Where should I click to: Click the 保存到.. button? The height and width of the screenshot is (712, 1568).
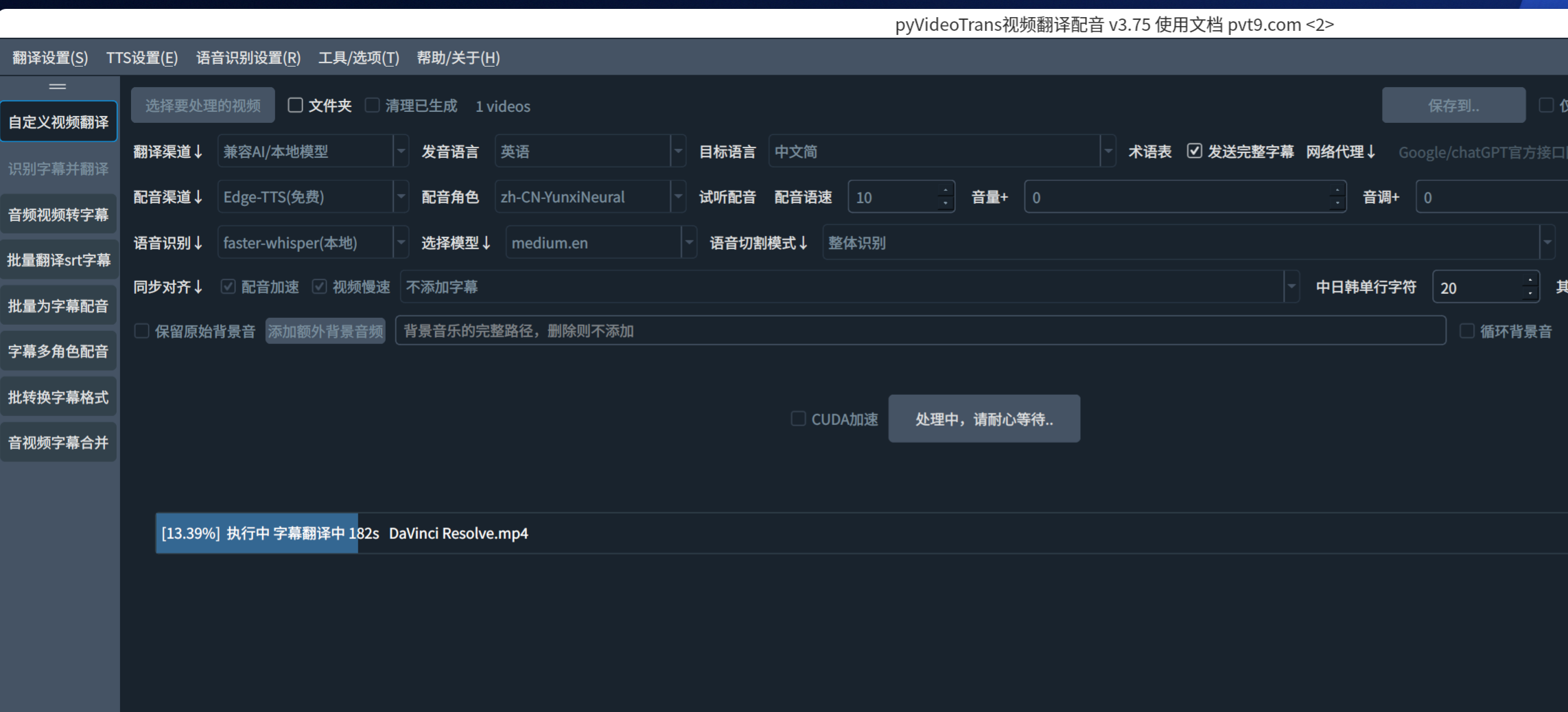pyautogui.click(x=1453, y=106)
